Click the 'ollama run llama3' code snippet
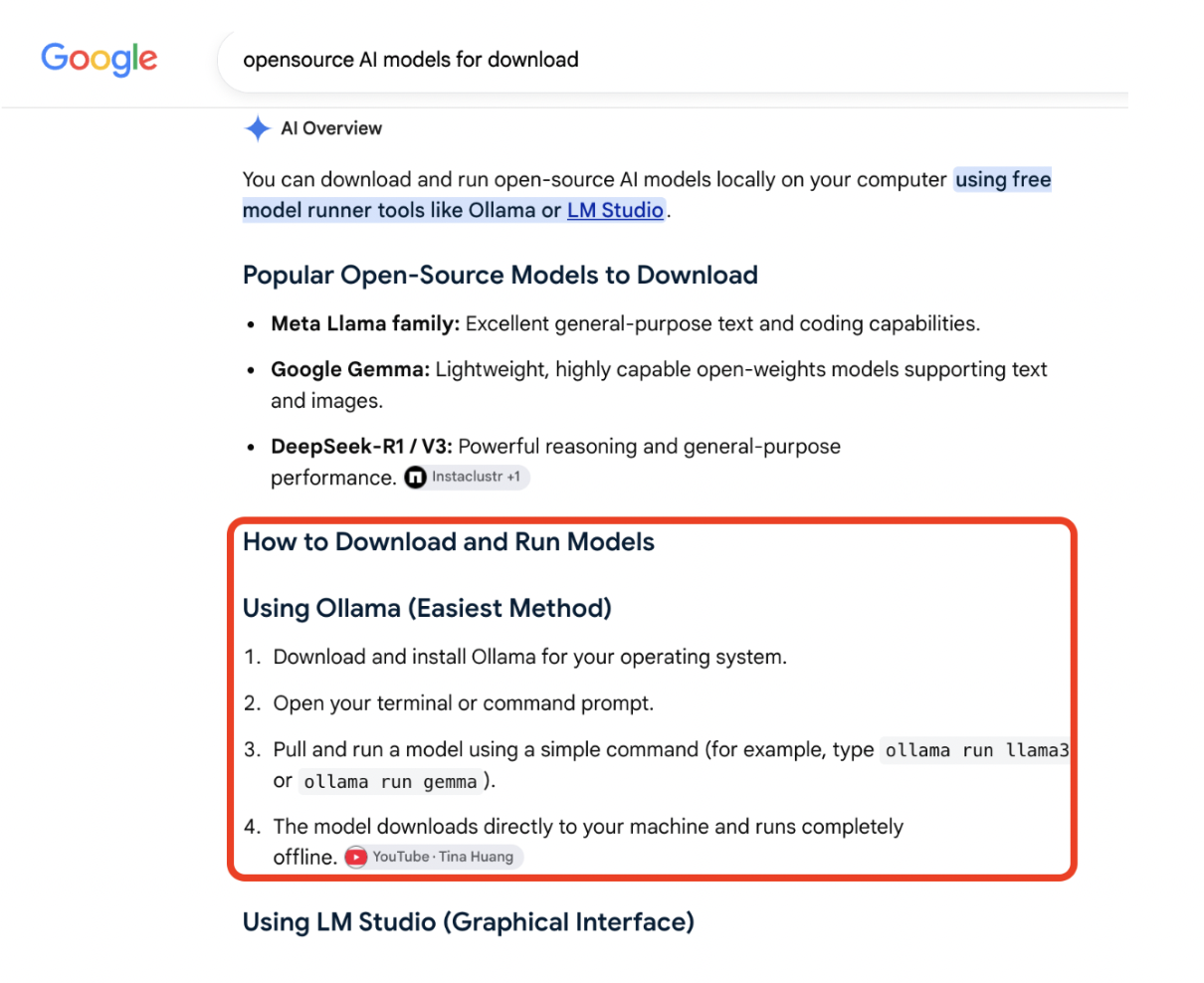The width and height of the screenshot is (1204, 983). click(976, 750)
